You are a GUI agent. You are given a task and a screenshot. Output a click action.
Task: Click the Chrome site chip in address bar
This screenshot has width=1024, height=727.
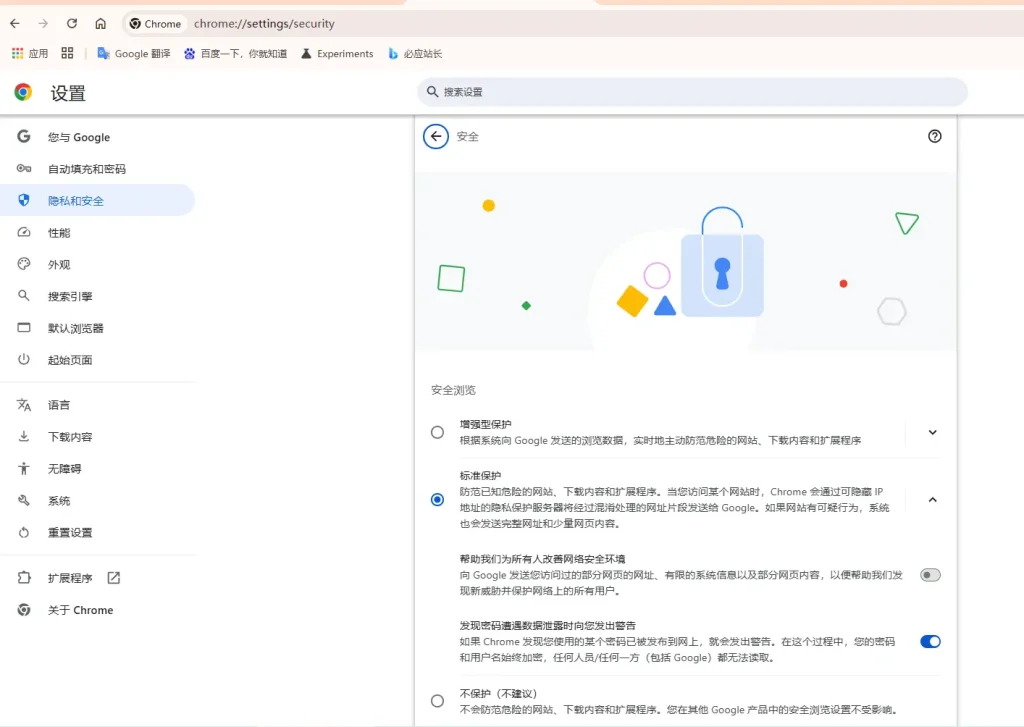[155, 24]
